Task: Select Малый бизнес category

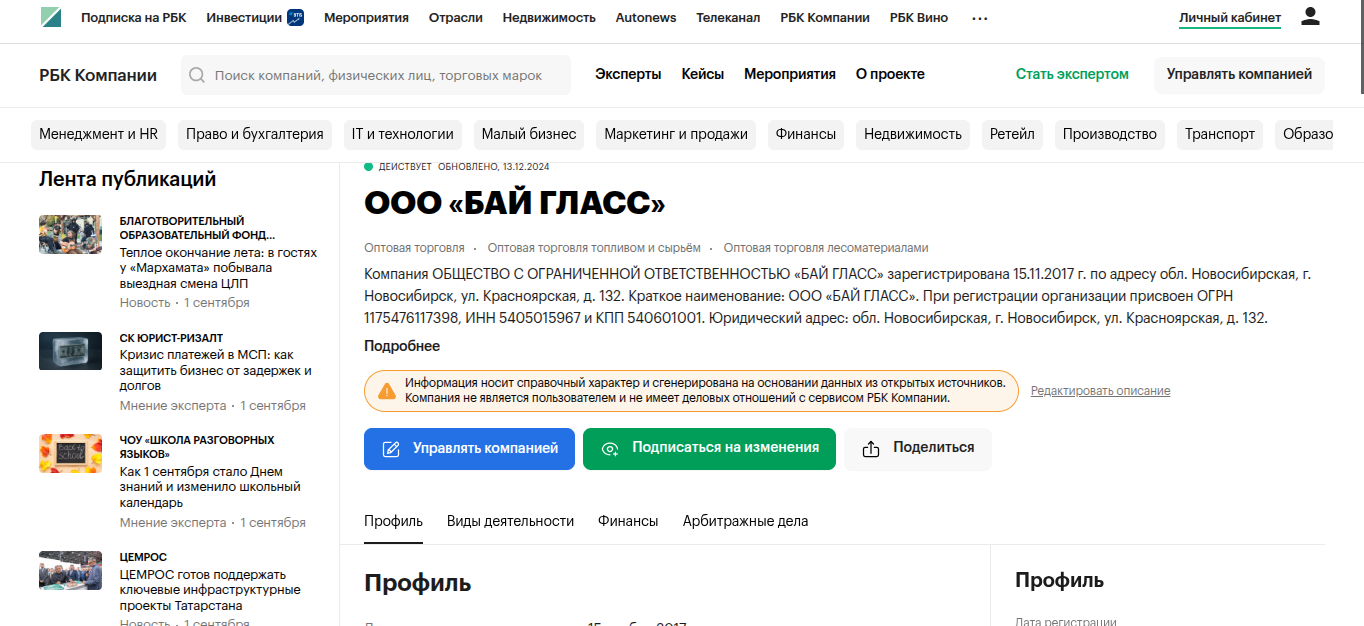Action: tap(529, 134)
